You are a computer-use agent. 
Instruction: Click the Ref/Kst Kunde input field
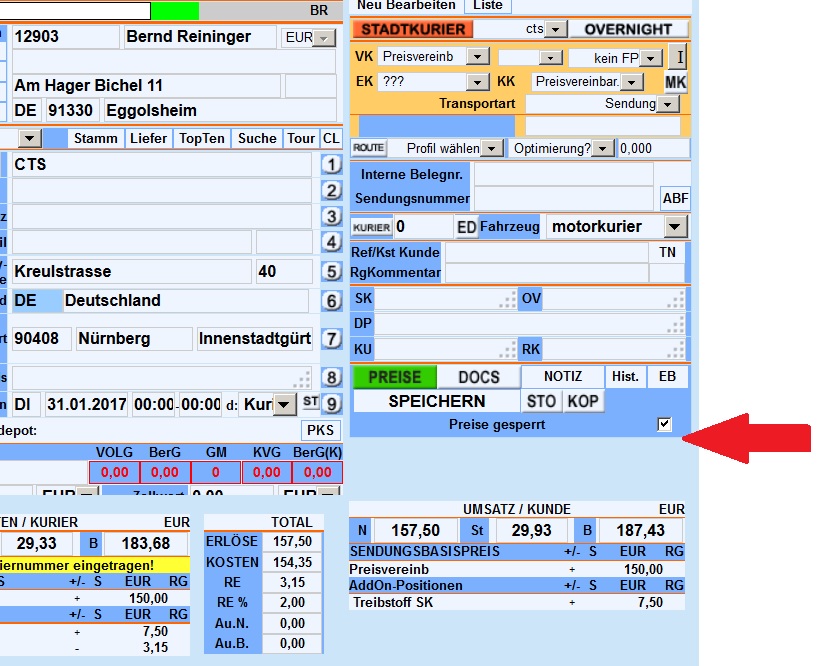[547, 253]
